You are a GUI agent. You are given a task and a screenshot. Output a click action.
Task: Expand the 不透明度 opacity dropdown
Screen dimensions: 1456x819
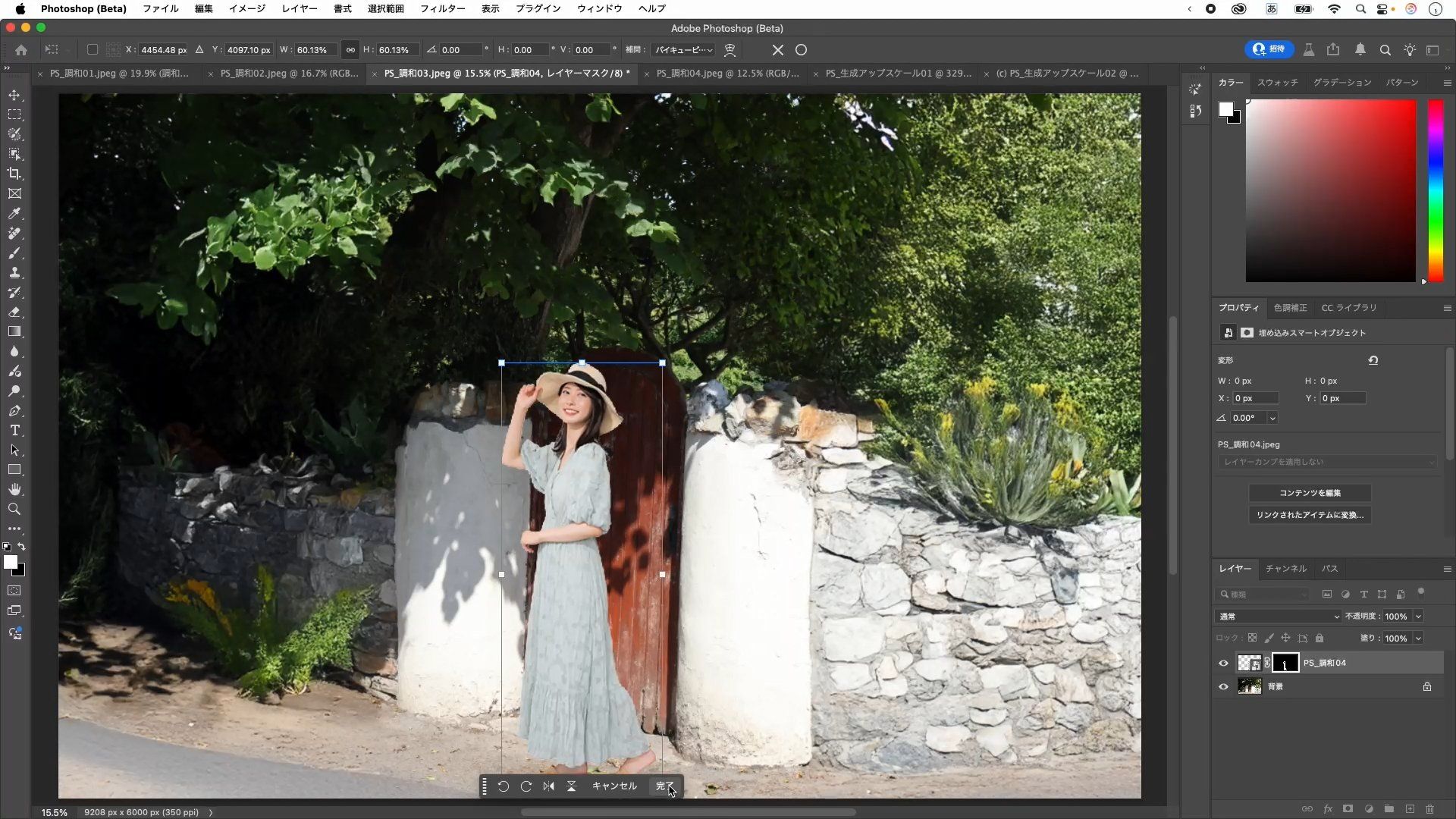1418,617
